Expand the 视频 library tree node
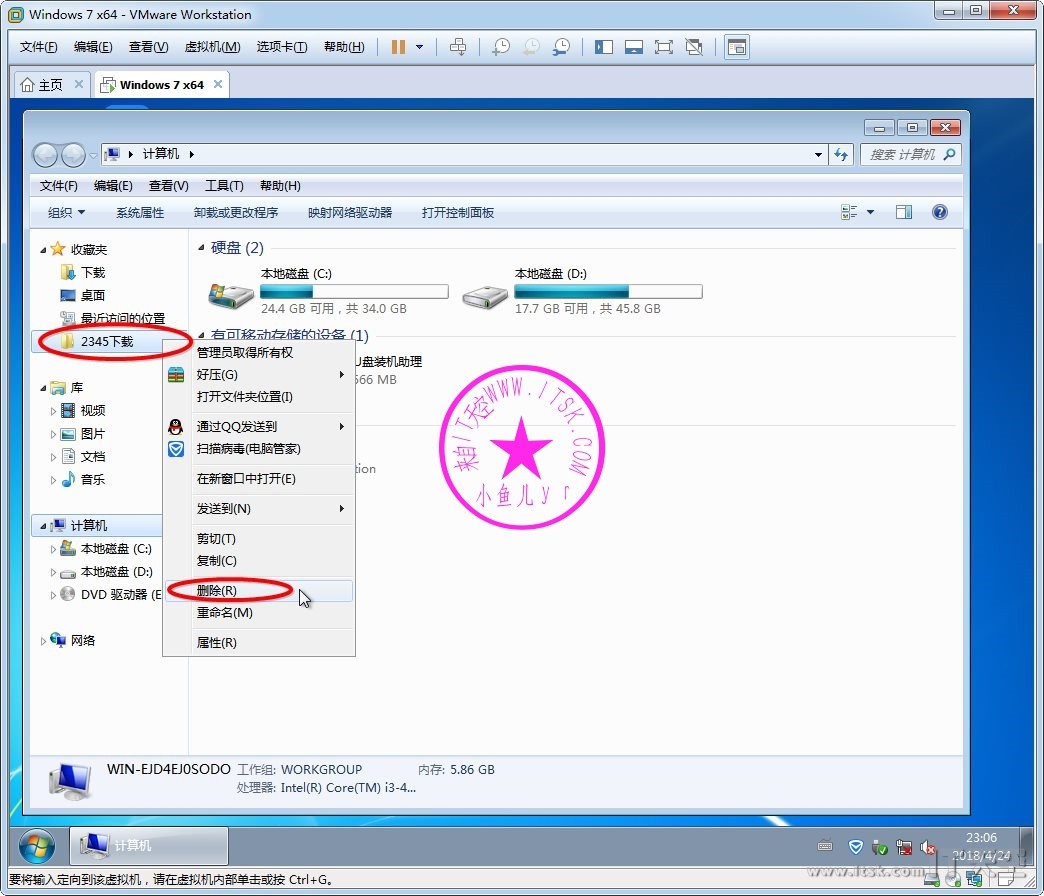1044x896 pixels. tap(54, 411)
